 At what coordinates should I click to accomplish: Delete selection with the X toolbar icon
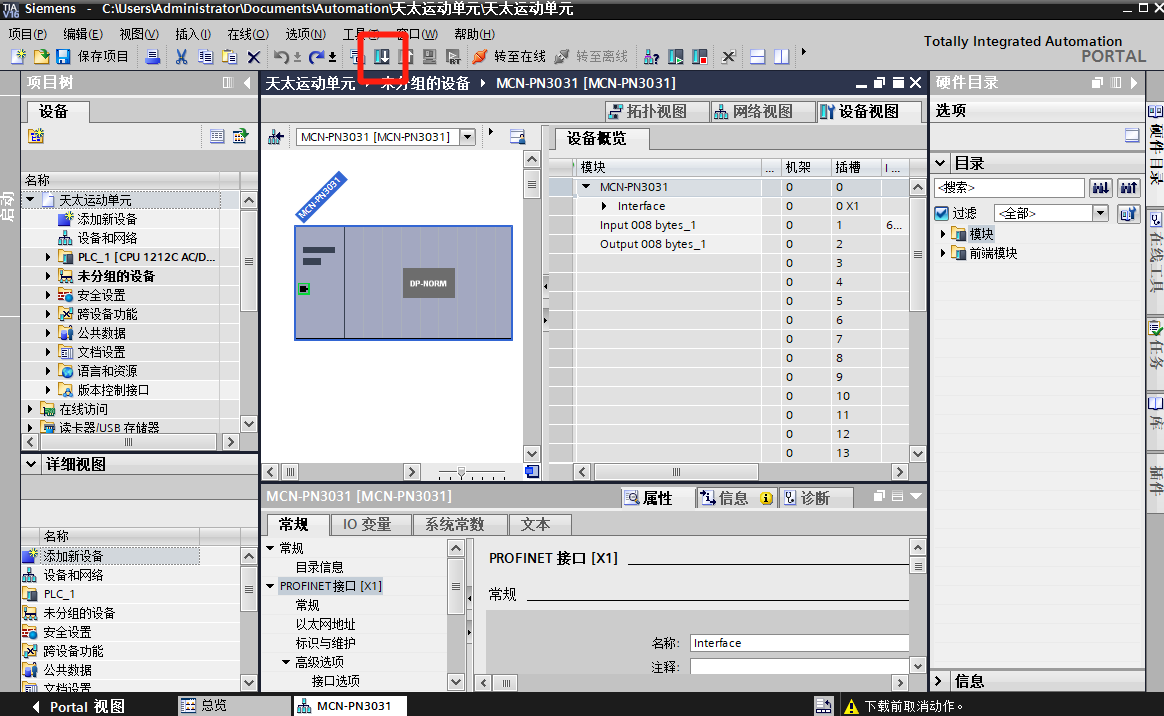254,56
